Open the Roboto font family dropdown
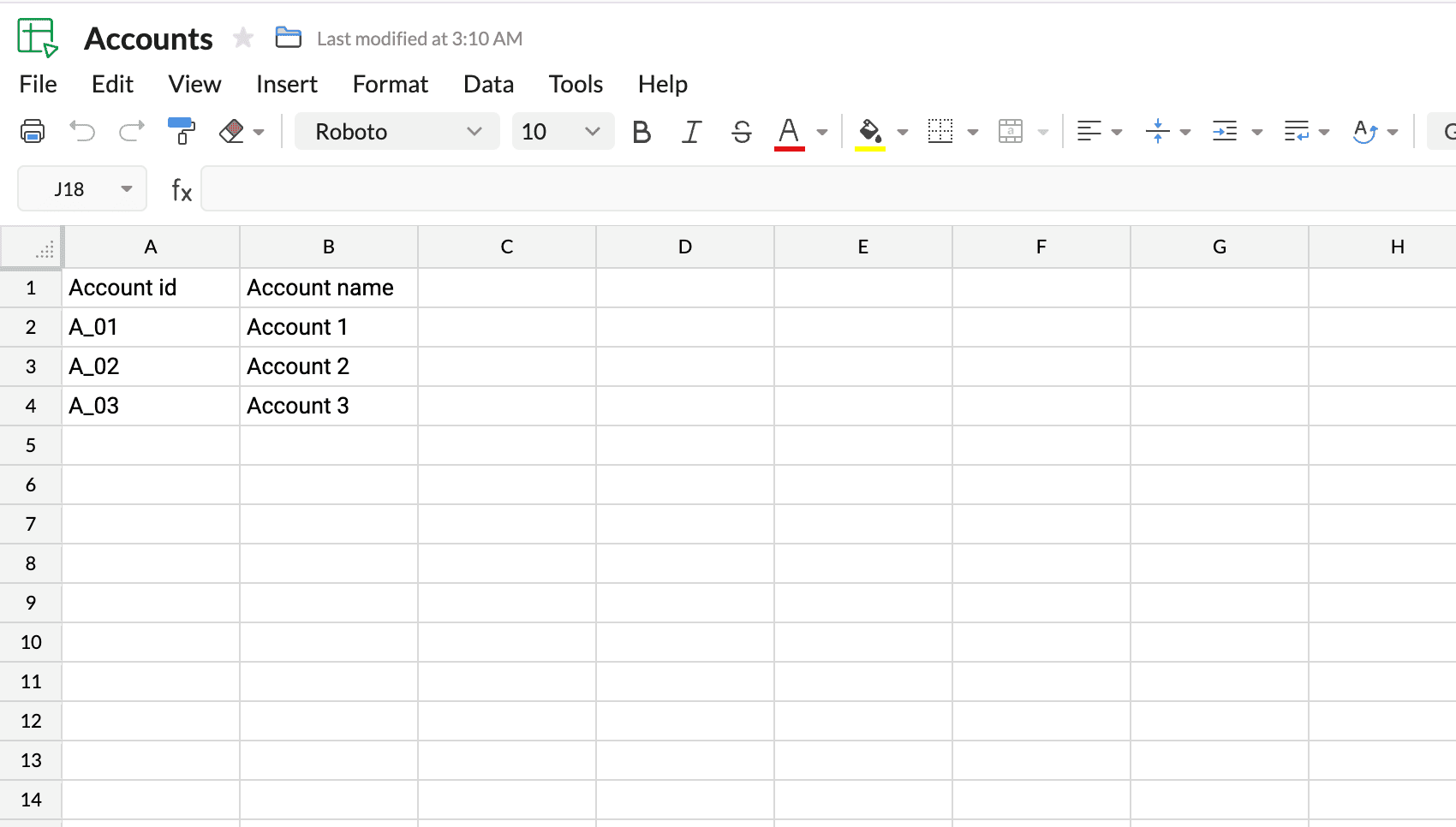The image size is (1456, 827). coord(397,132)
